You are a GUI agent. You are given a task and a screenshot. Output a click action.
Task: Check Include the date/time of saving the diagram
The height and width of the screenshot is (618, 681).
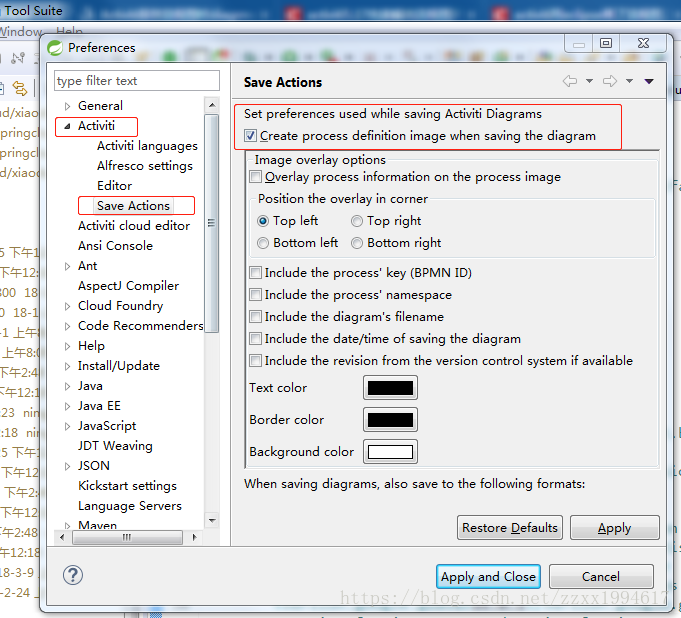pos(255,339)
